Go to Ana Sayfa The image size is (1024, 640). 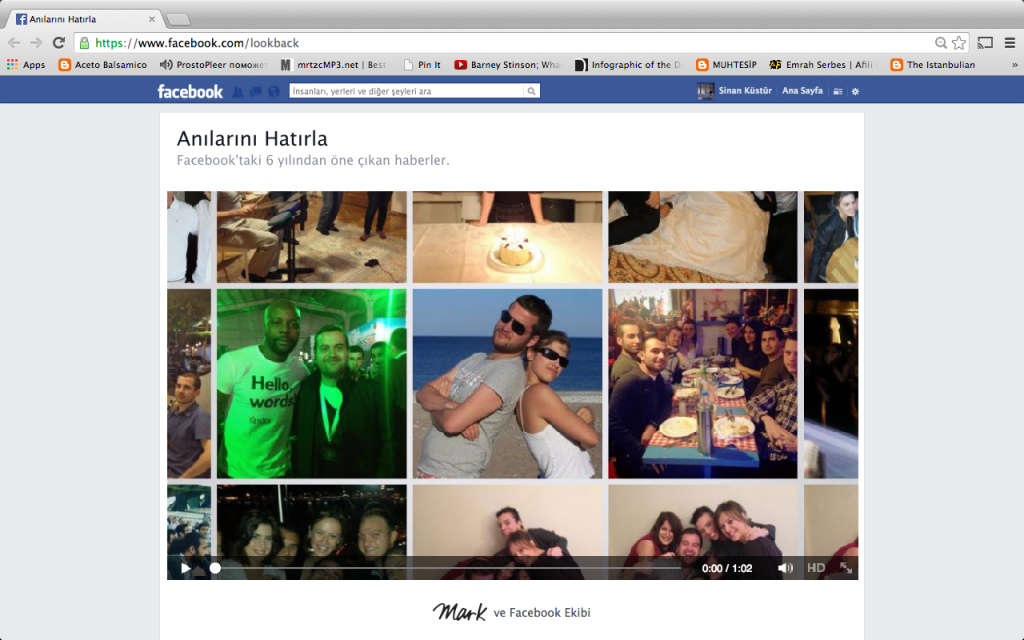[802, 90]
